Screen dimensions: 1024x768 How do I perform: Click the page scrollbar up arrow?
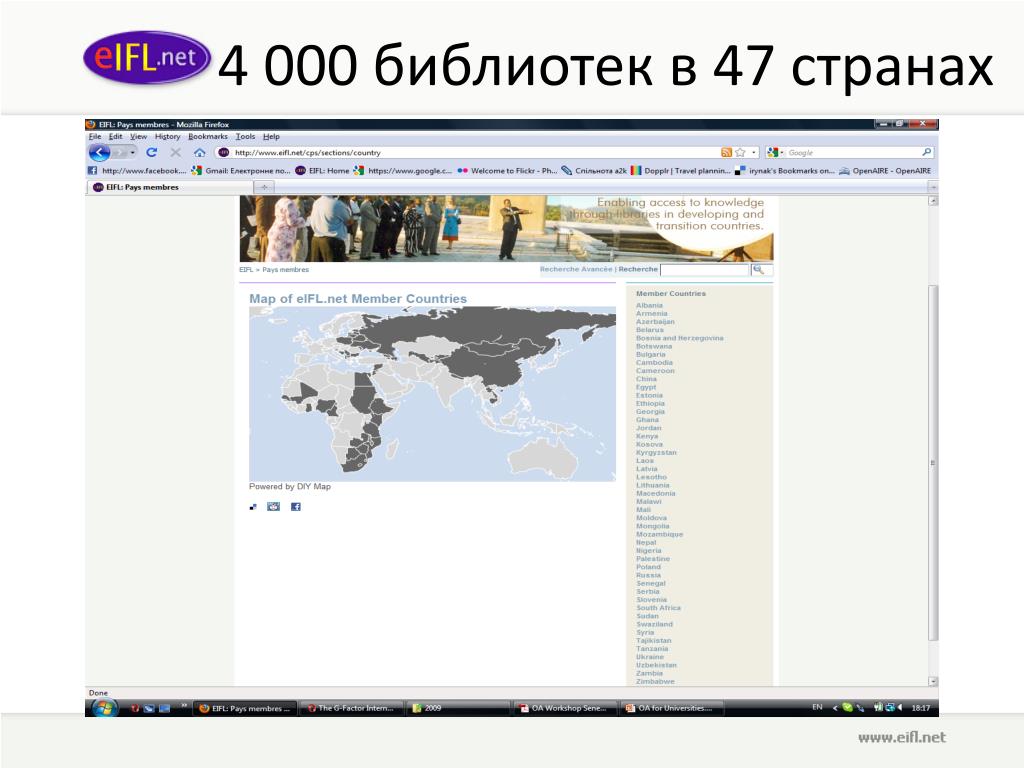(933, 200)
